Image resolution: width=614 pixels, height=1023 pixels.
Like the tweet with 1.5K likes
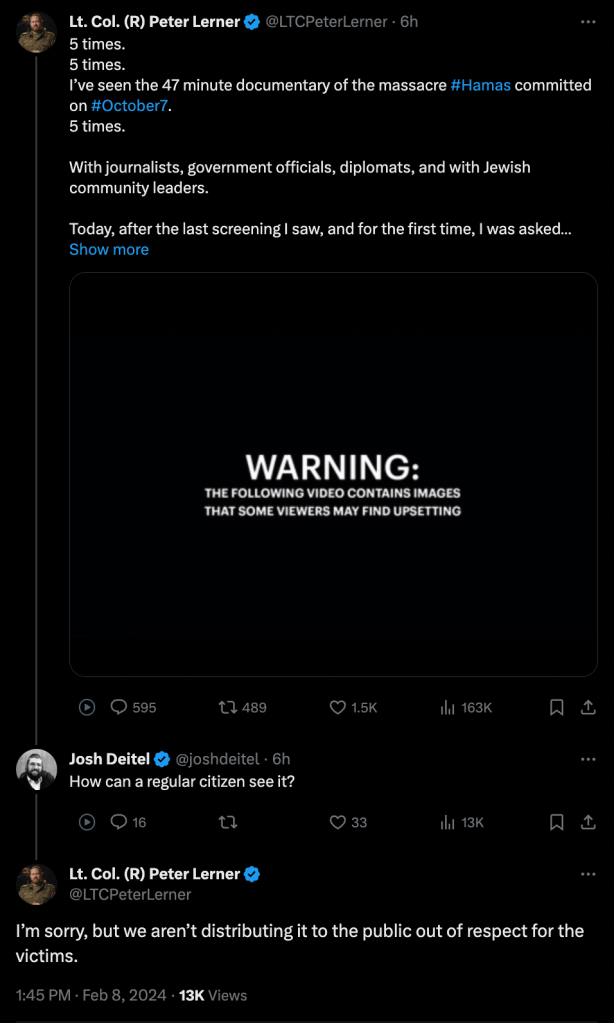click(x=338, y=707)
